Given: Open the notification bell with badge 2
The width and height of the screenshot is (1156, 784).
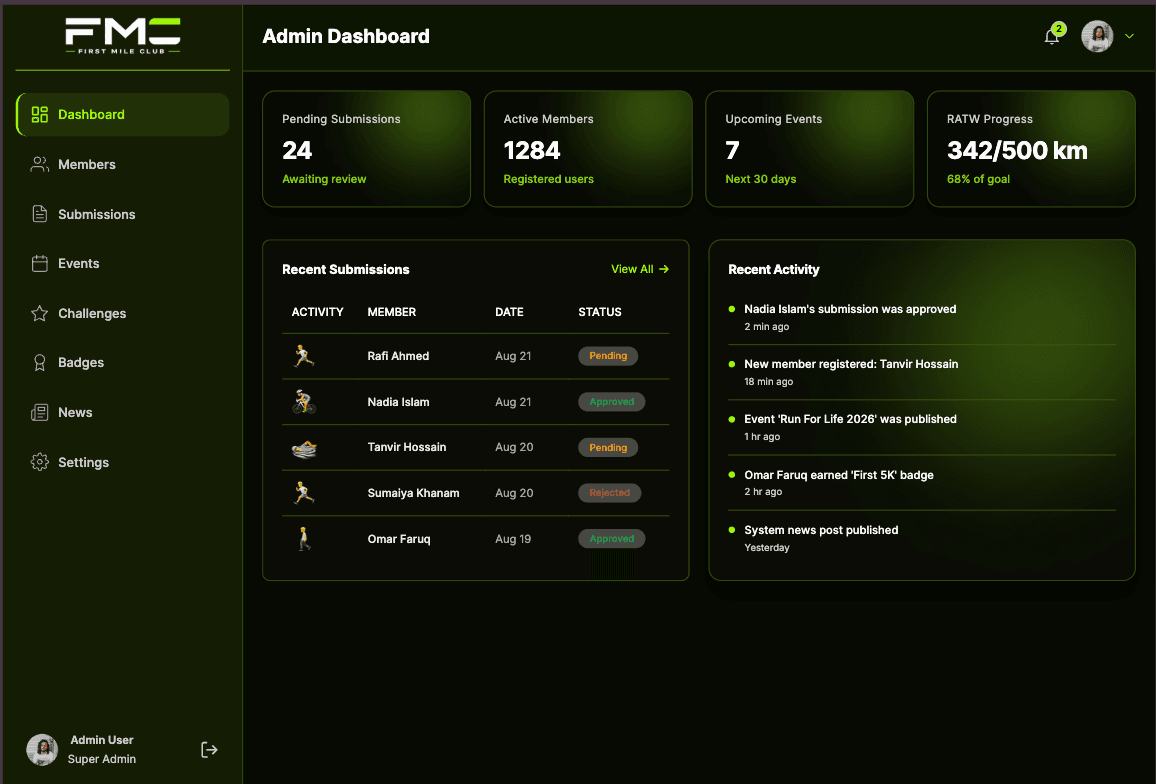Looking at the screenshot, I should pos(1053,35).
